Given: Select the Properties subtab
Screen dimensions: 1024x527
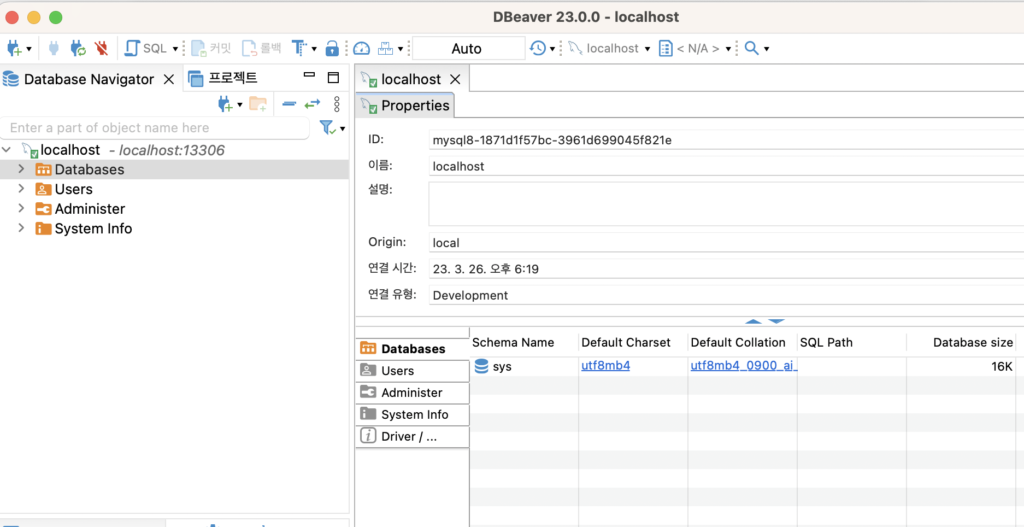Looking at the screenshot, I should coord(406,105).
